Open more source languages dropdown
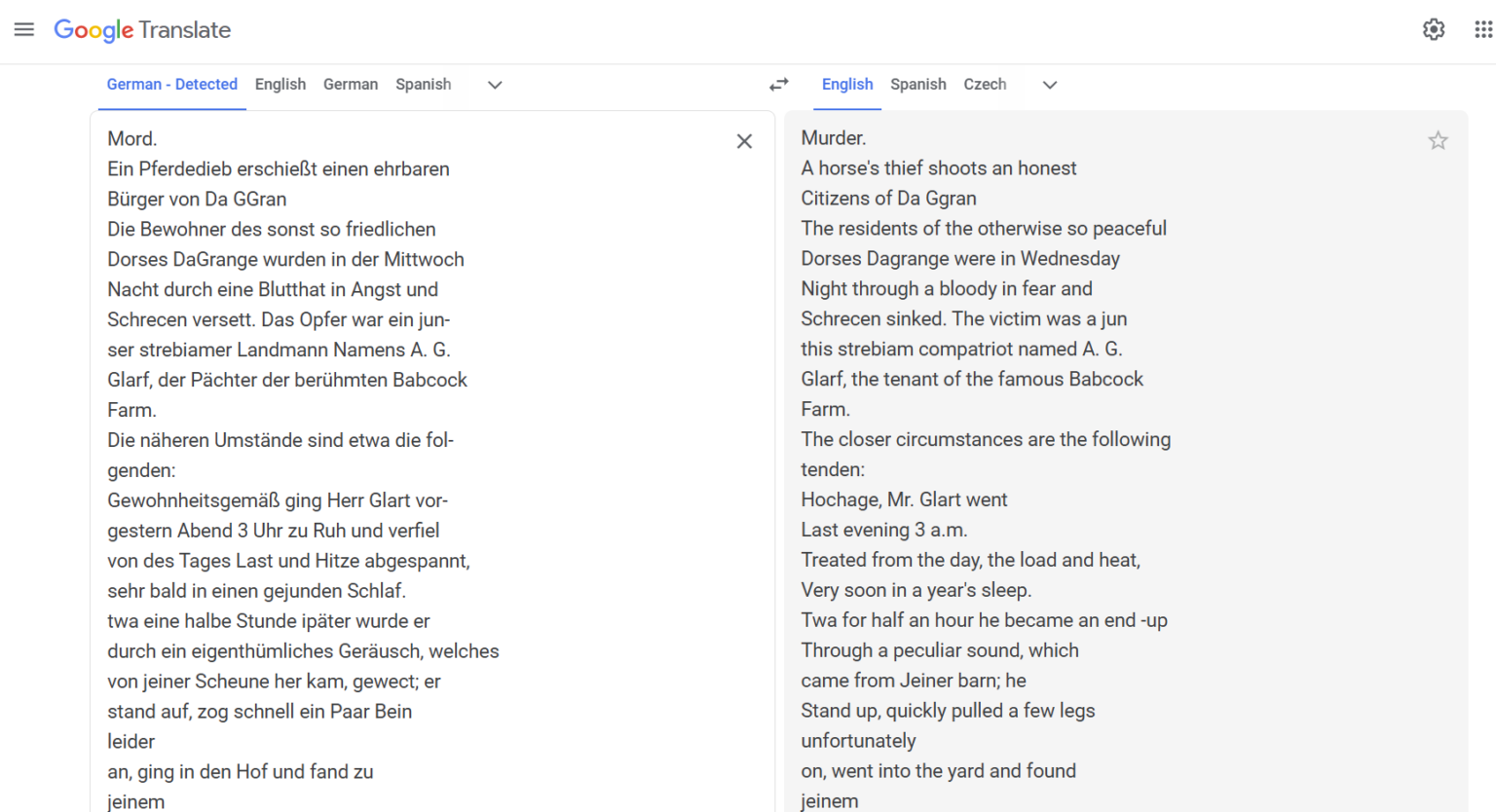Image resolution: width=1496 pixels, height=812 pixels. point(495,86)
